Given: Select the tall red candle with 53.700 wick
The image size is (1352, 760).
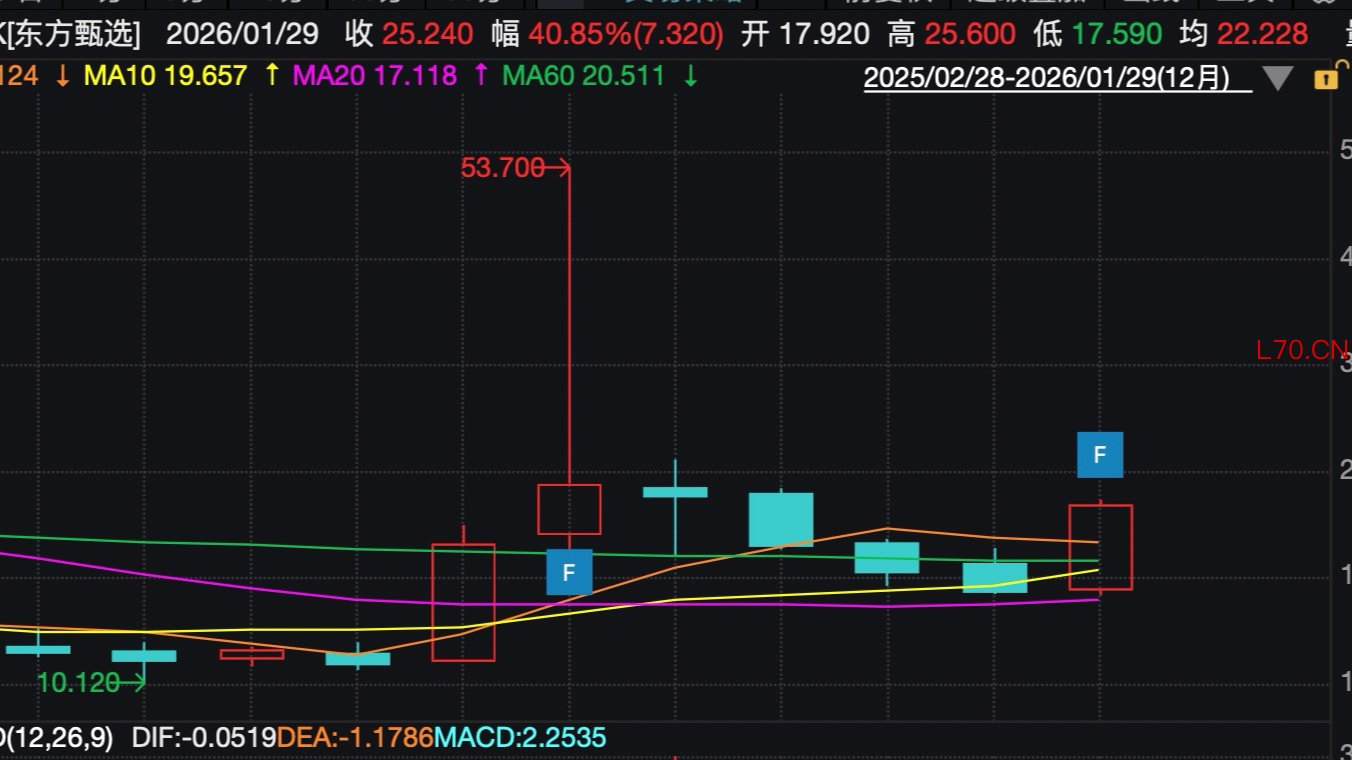Looking at the screenshot, I should tap(569, 509).
